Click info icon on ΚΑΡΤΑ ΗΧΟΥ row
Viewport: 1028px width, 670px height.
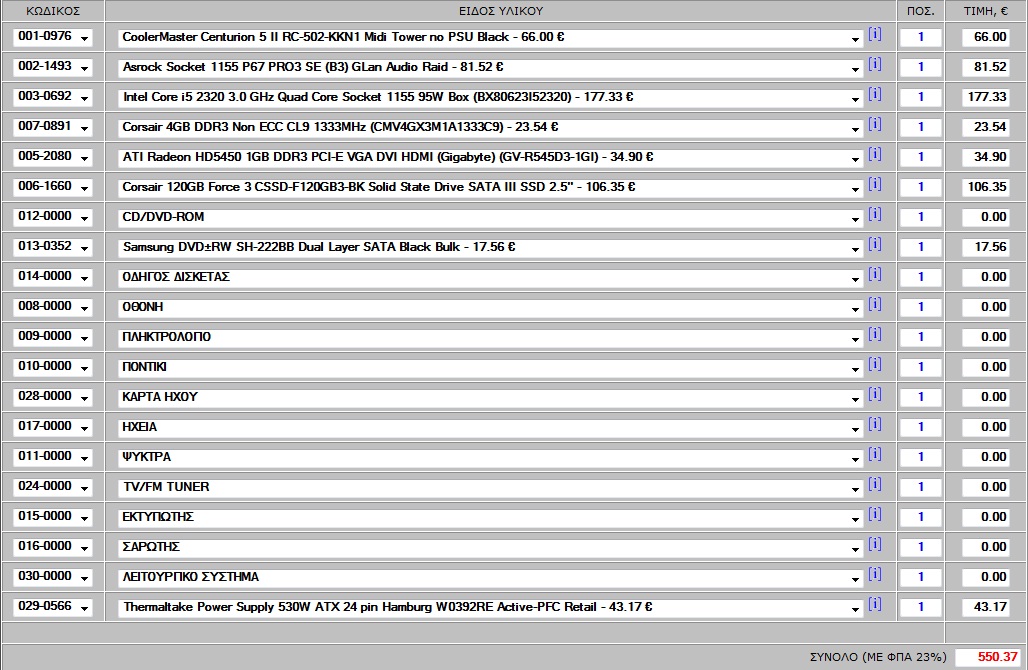click(x=875, y=395)
